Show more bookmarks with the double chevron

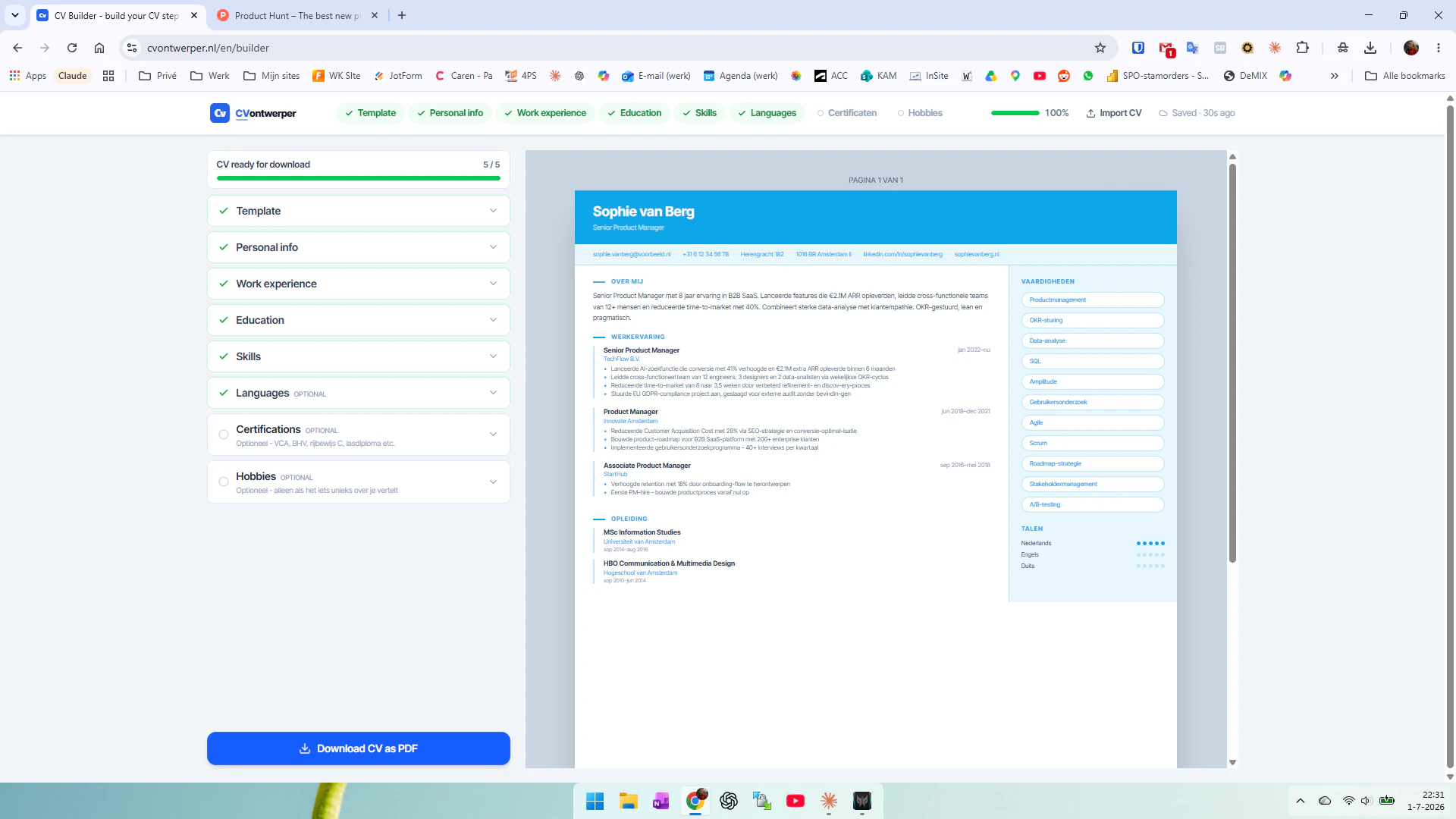(x=1335, y=76)
